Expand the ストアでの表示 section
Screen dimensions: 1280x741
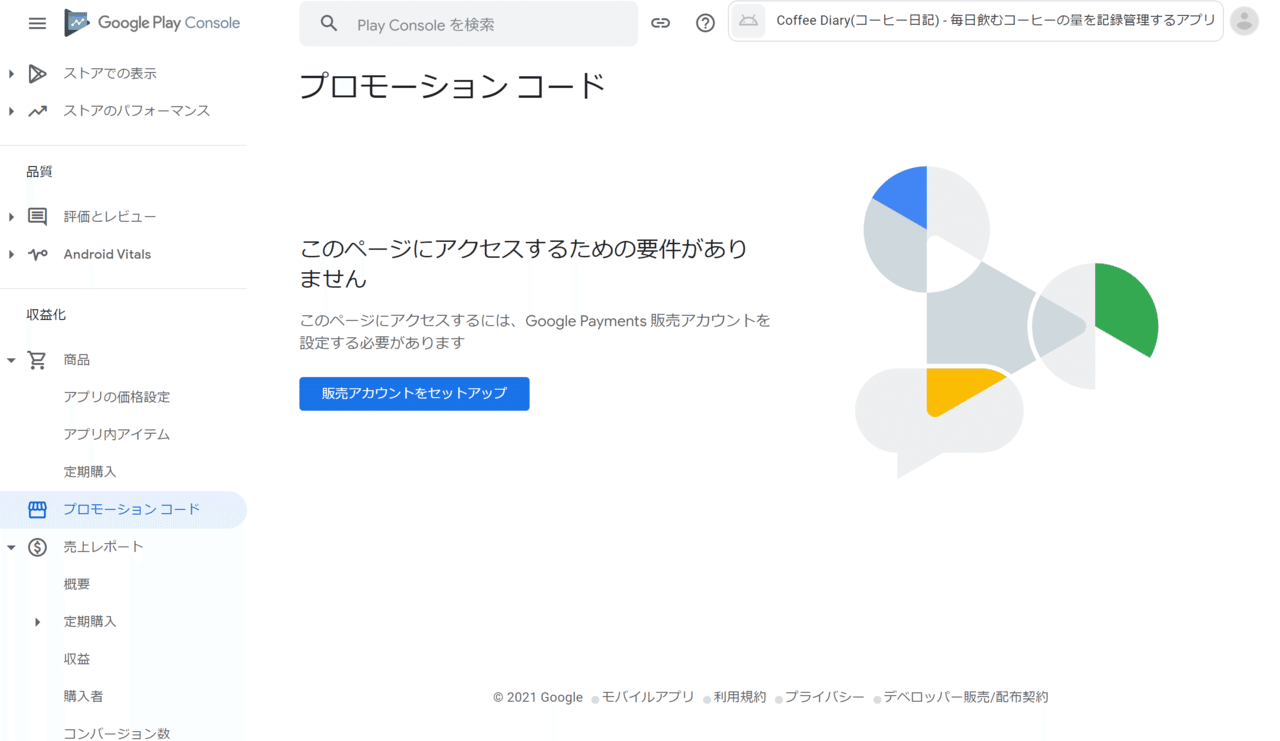[x=10, y=73]
